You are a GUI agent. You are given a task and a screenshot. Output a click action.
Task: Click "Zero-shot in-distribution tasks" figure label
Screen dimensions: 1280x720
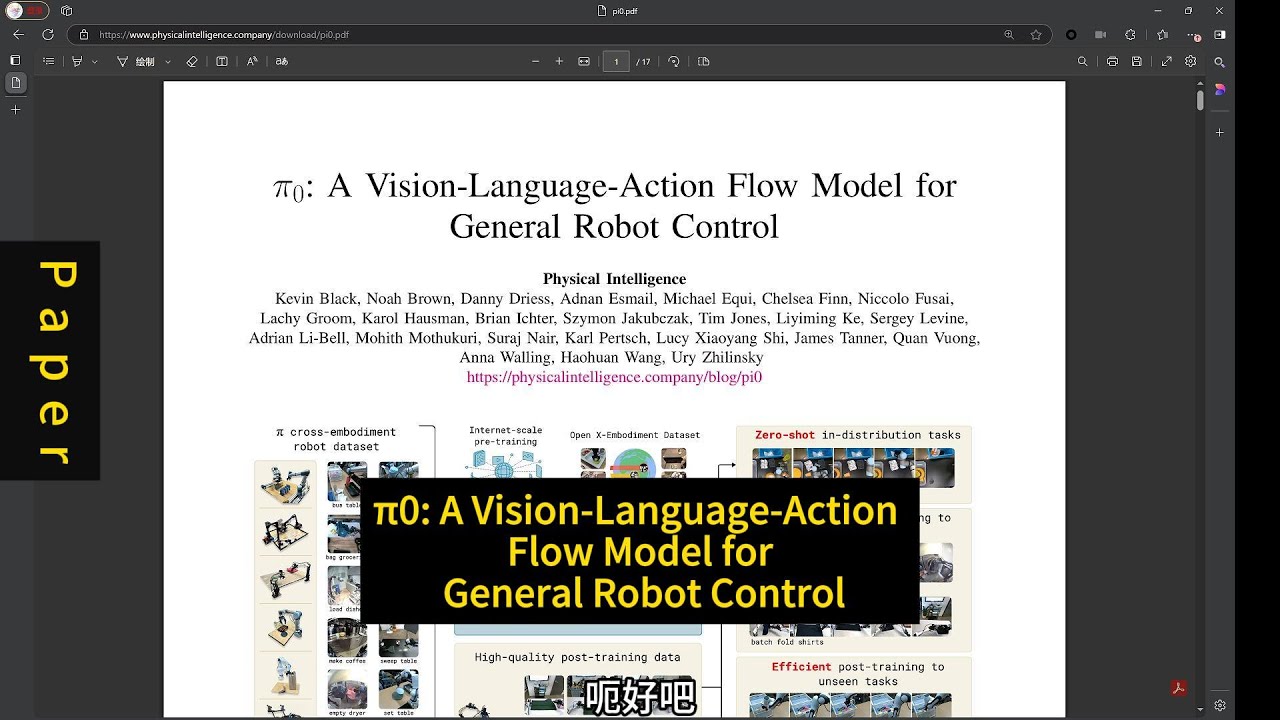pos(857,435)
